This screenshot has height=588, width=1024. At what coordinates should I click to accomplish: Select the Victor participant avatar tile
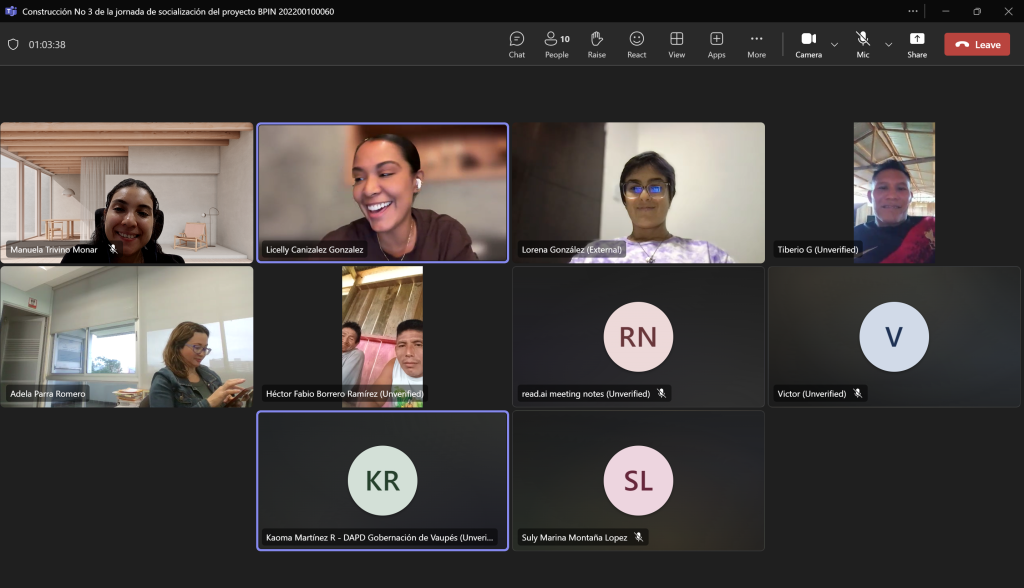point(894,336)
